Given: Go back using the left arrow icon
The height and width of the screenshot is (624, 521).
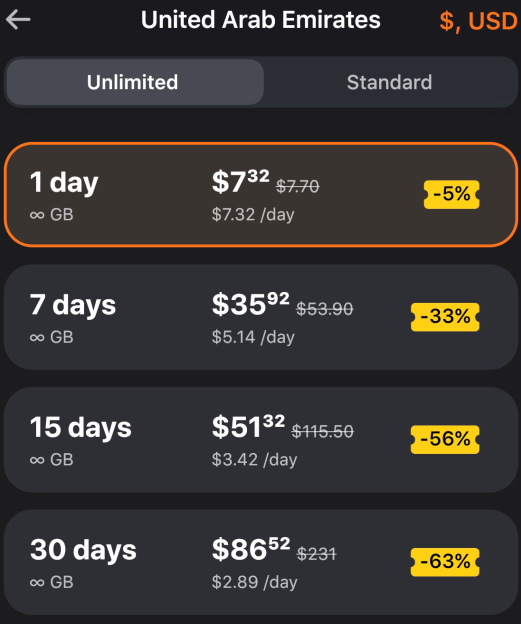Looking at the screenshot, I should 18,20.
